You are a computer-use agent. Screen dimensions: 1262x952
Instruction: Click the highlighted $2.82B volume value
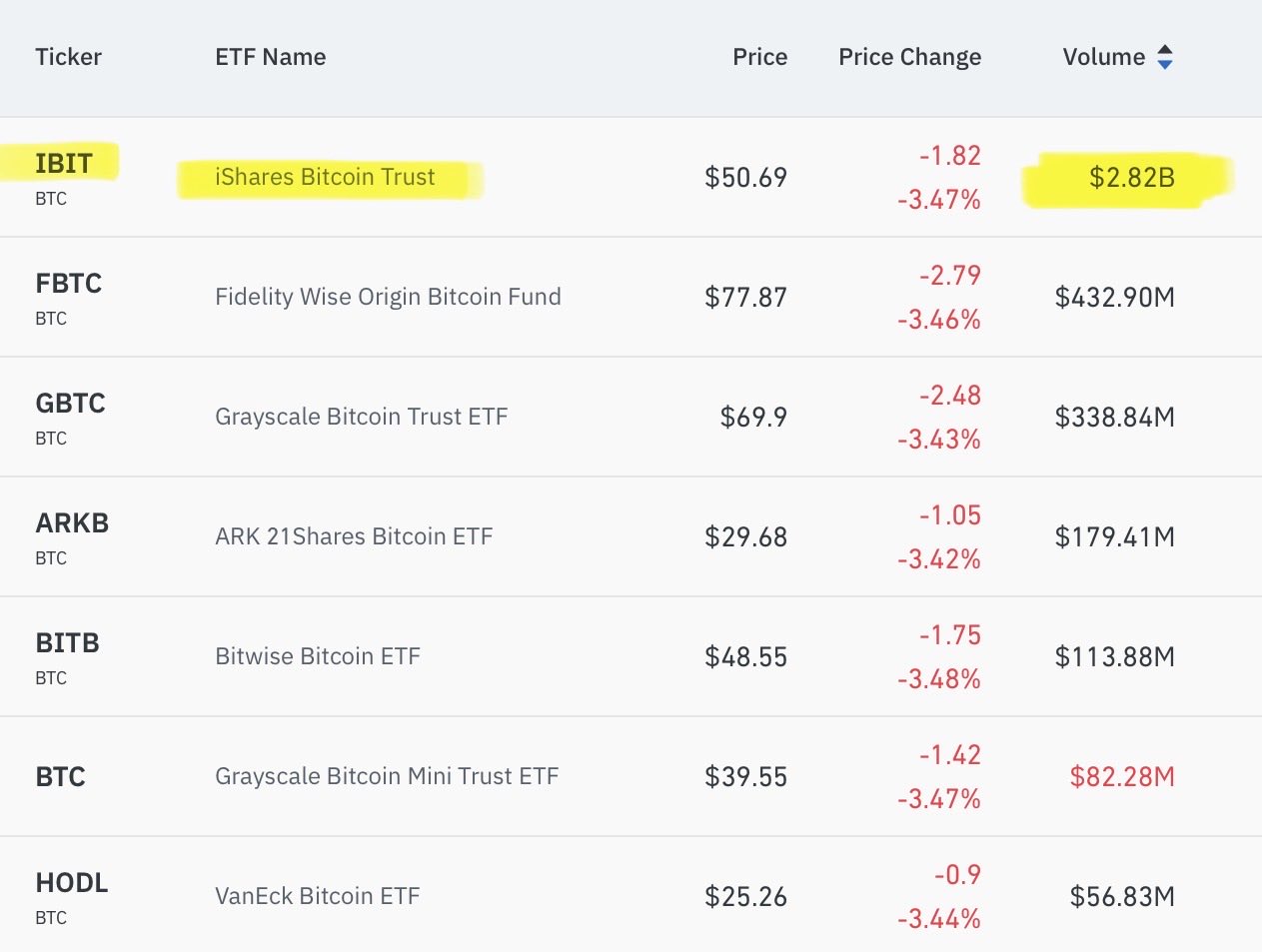coord(1131,178)
